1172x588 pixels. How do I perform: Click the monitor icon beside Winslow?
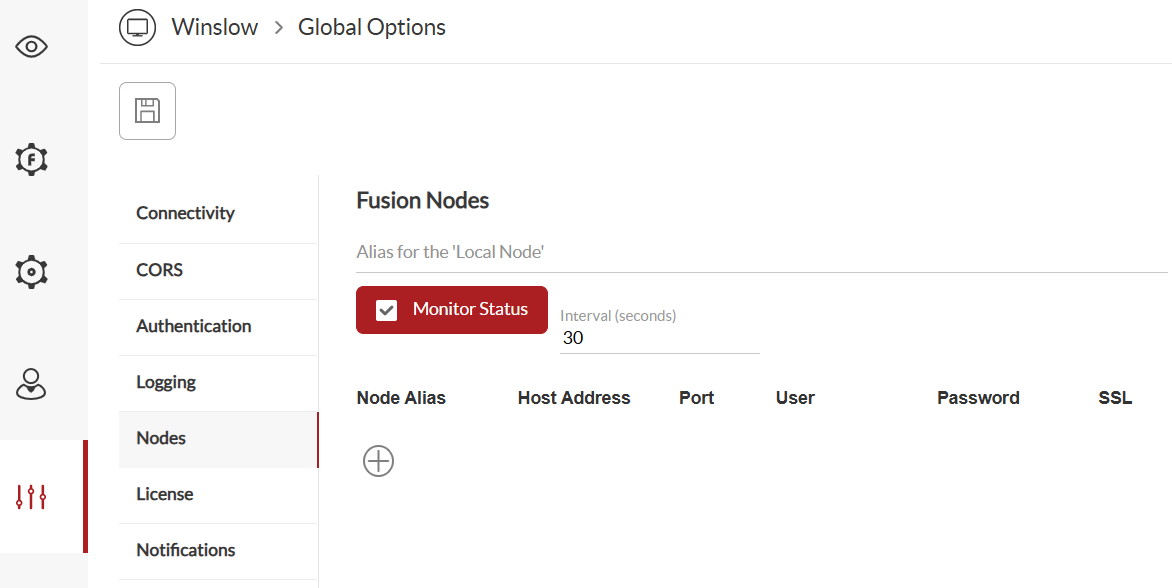point(138,28)
